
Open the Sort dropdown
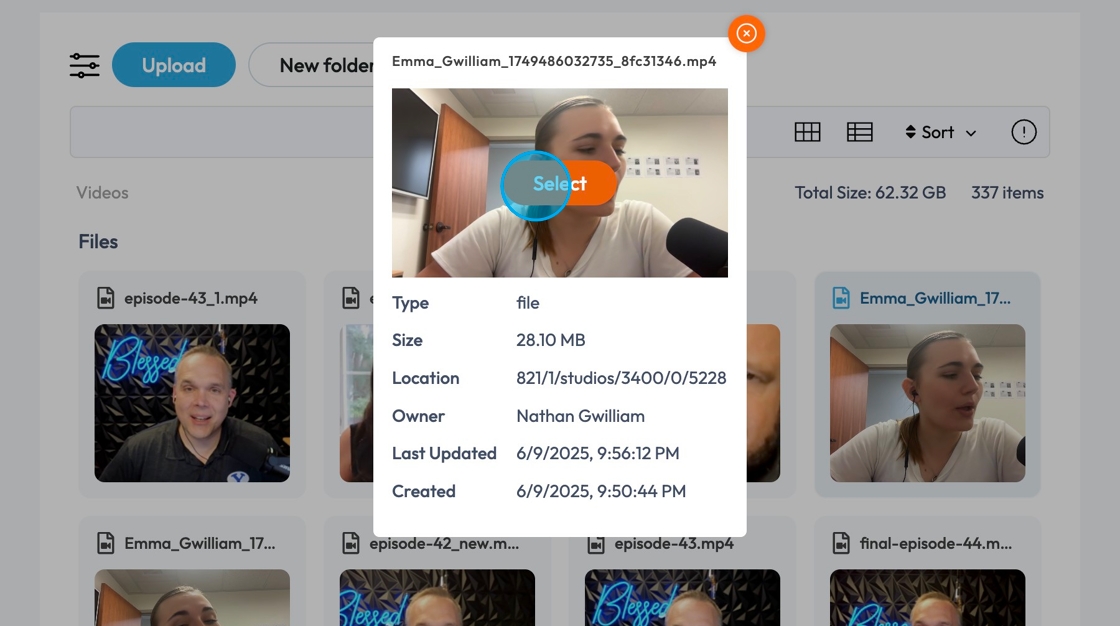coord(940,132)
